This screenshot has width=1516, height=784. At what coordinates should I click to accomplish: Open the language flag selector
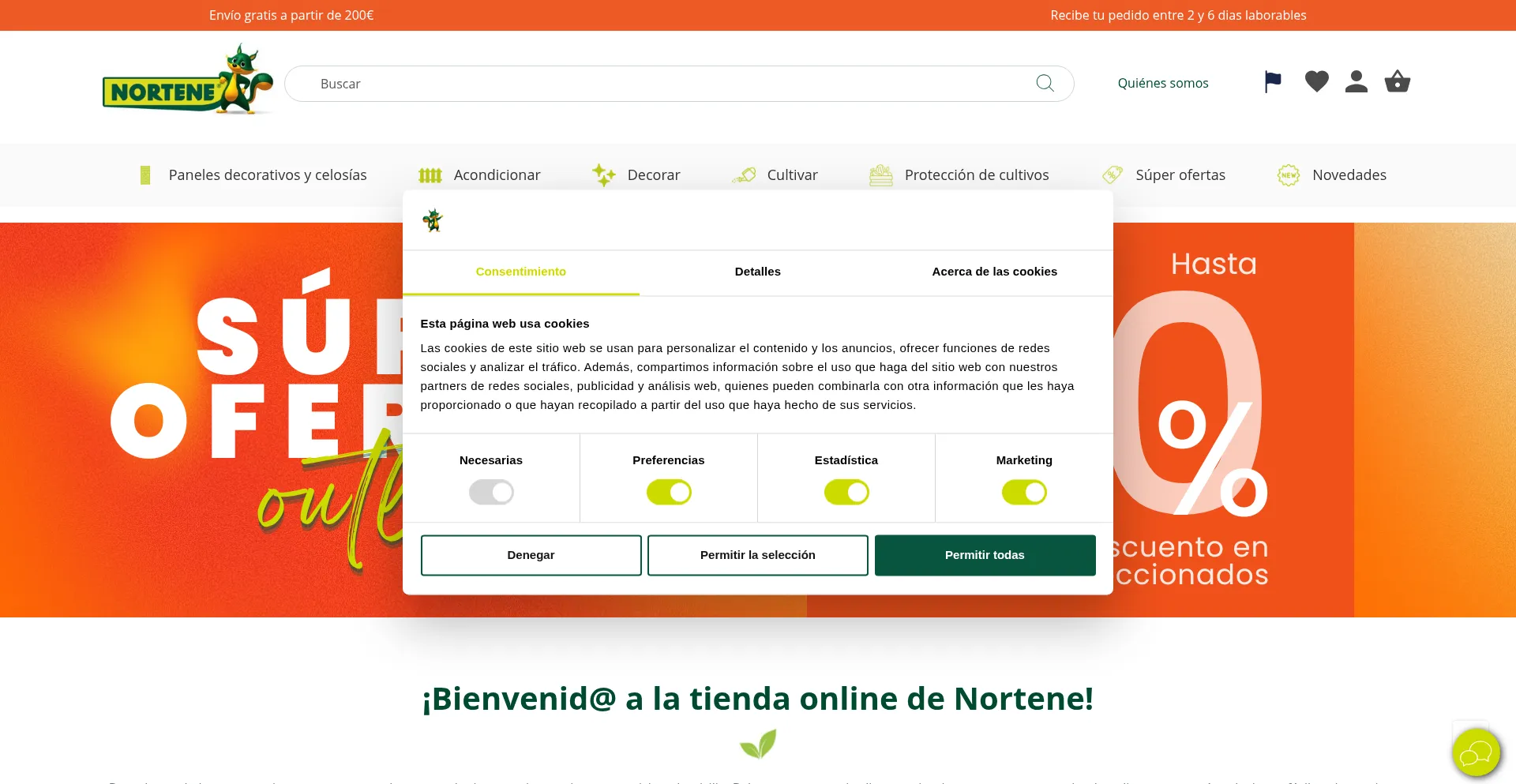pyautogui.click(x=1273, y=81)
